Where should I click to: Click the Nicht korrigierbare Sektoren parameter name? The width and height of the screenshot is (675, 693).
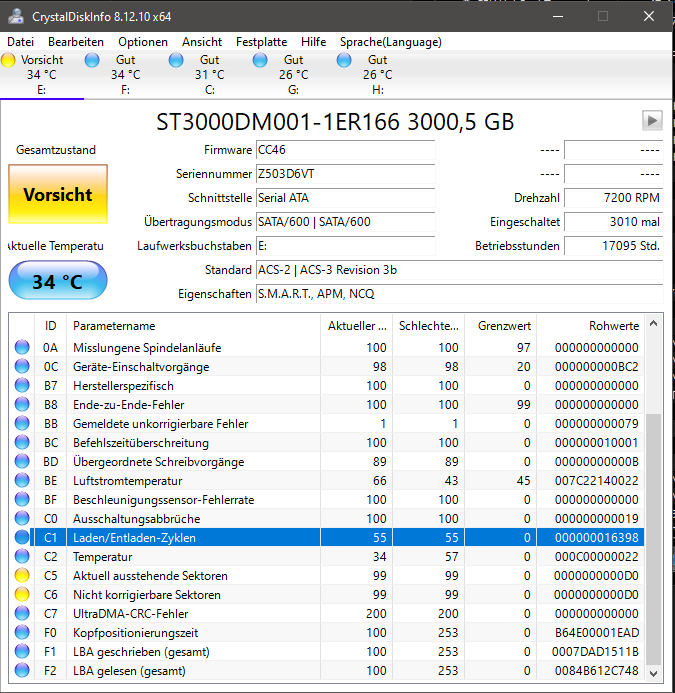pyautogui.click(x=147, y=594)
